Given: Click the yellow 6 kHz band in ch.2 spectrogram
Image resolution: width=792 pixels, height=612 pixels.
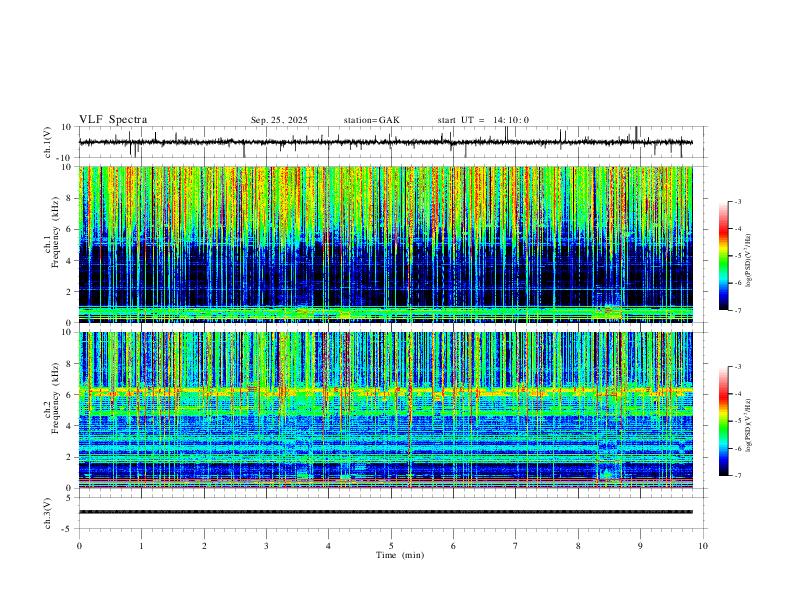Looking at the screenshot, I should point(386,391).
